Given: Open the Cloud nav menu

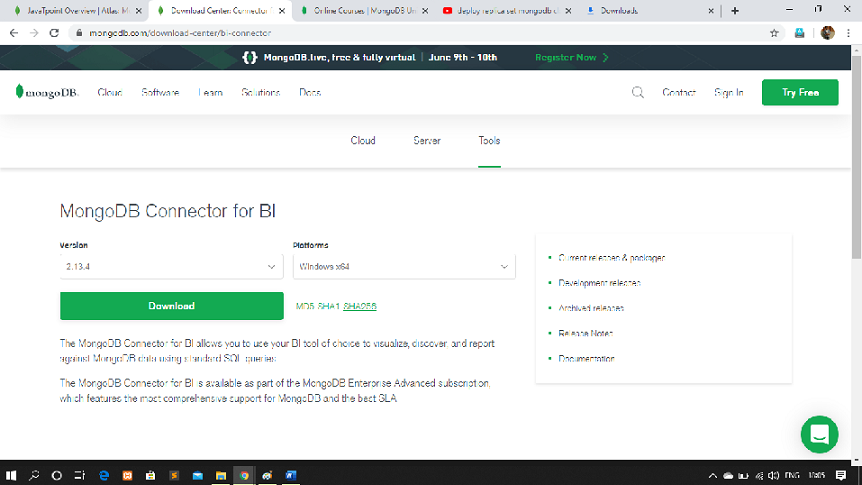Looking at the screenshot, I should (x=110, y=92).
